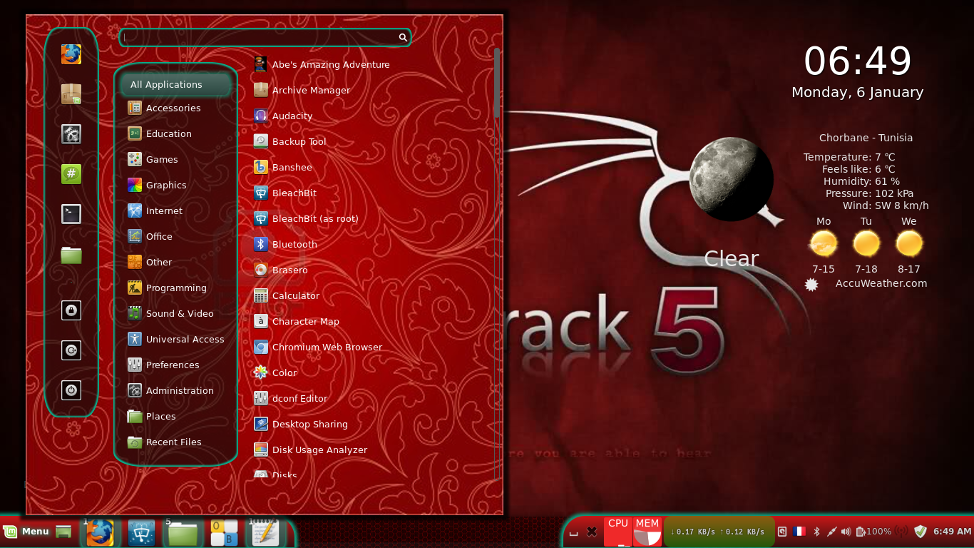Click the MEM monitor applet
Screen dimensions: 974x548
pyautogui.click(x=647, y=532)
